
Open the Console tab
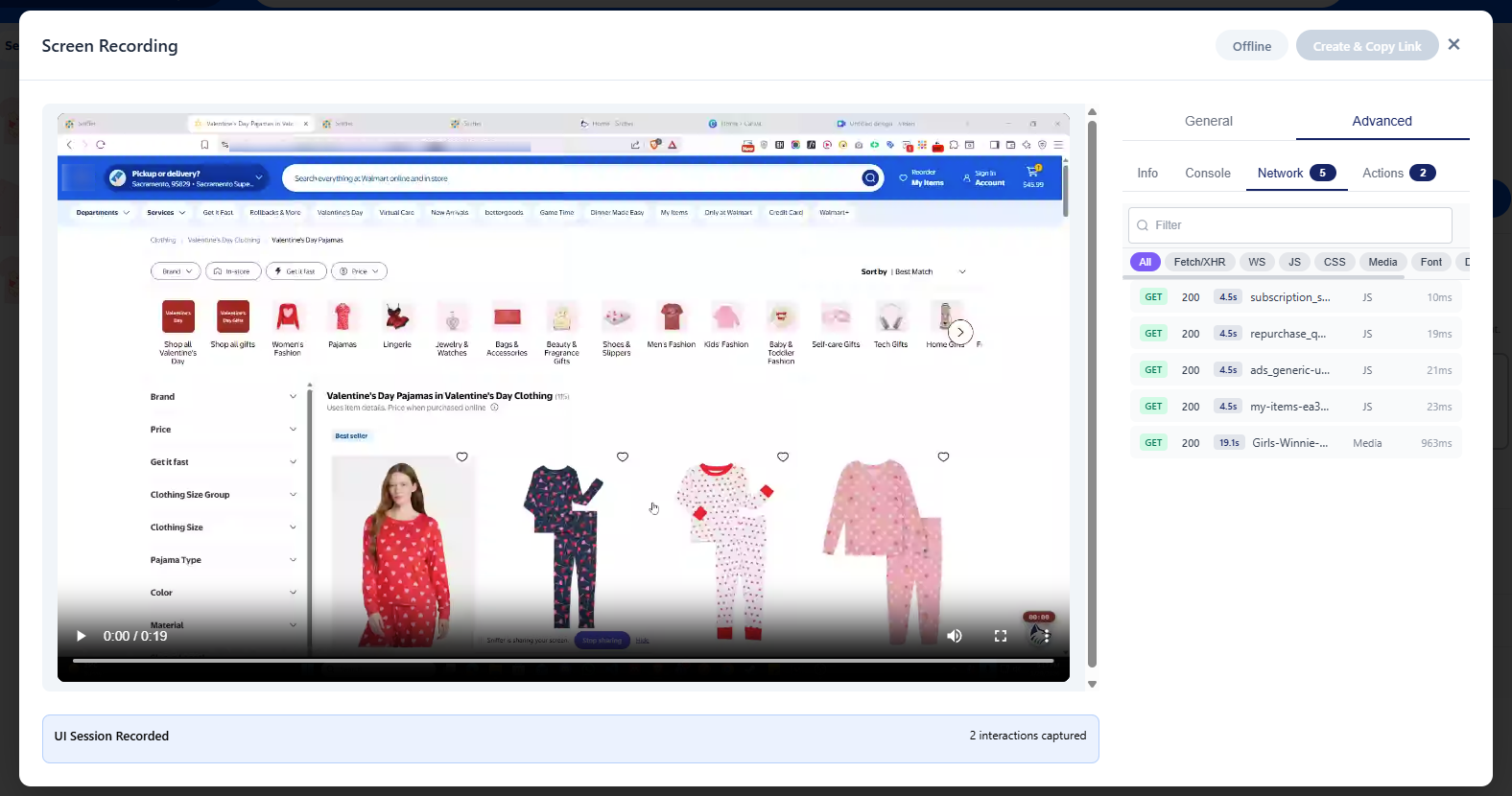tap(1208, 174)
